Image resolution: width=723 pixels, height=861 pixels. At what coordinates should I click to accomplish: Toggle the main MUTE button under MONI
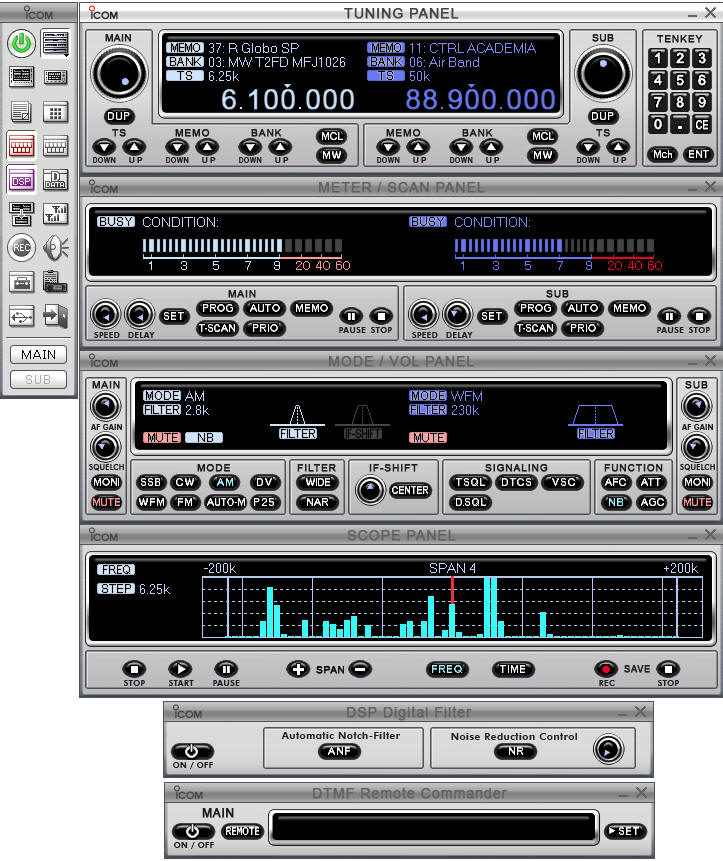click(x=105, y=502)
